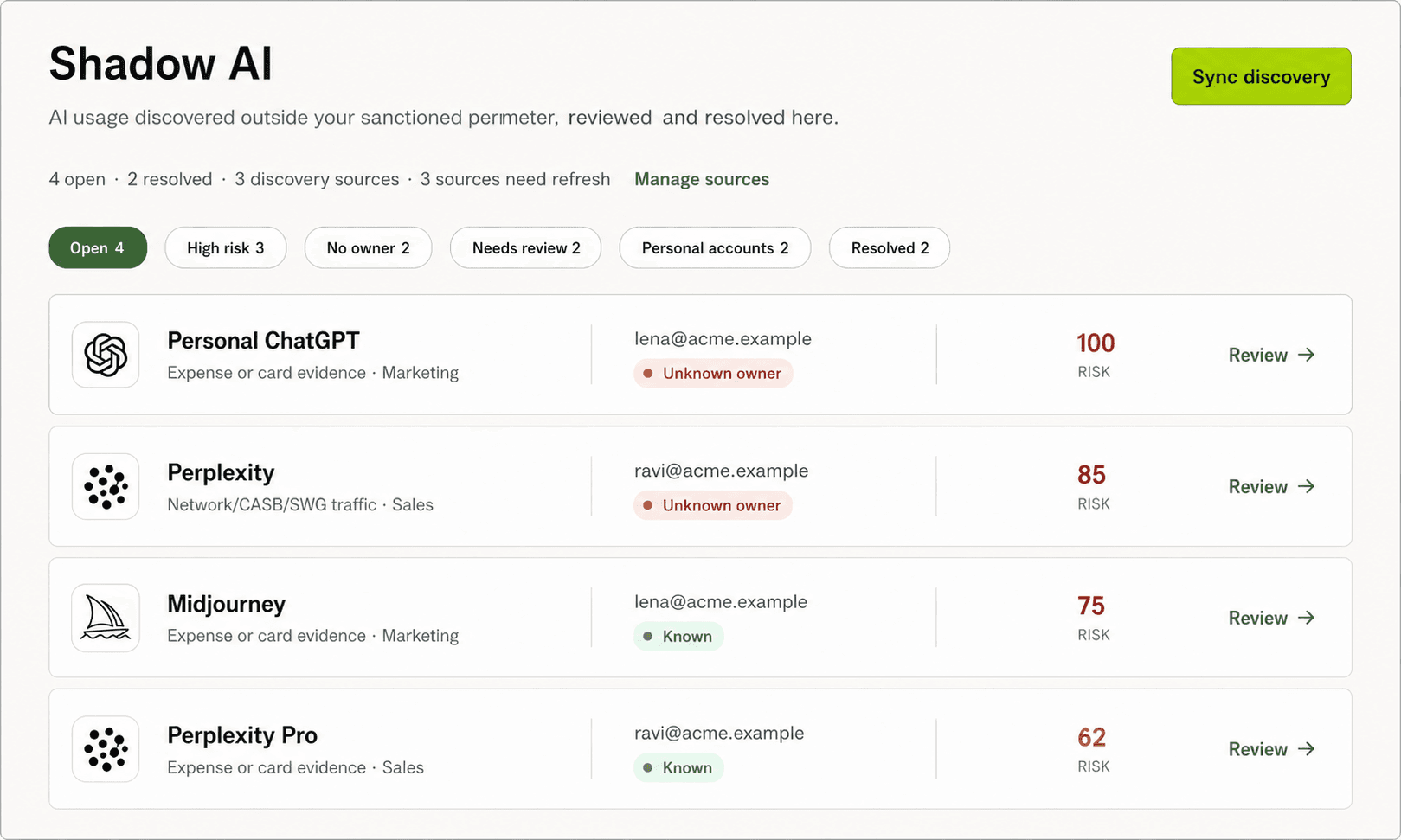
Task: Click the Review button for Perplexity
Action: click(1271, 486)
